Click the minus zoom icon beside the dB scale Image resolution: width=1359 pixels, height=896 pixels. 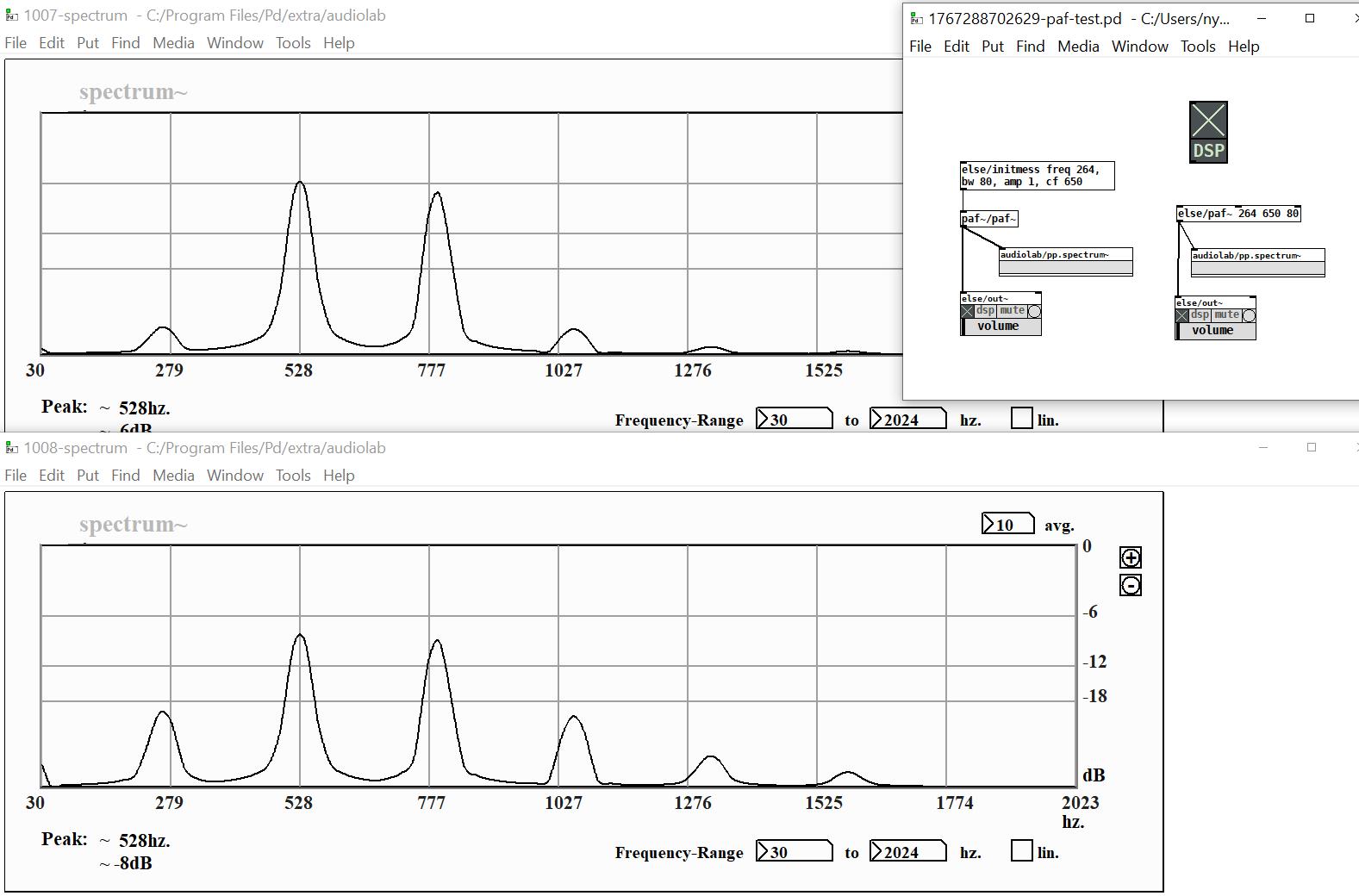[1131, 586]
